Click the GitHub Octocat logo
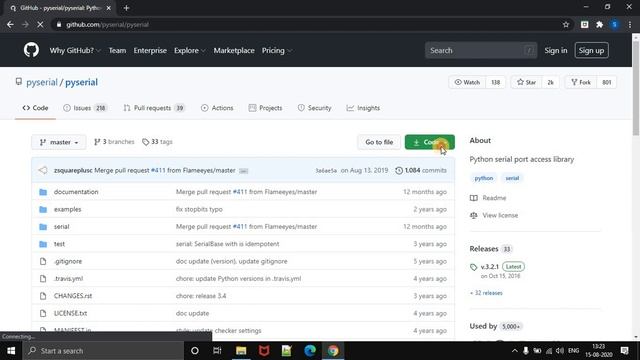 point(31,50)
